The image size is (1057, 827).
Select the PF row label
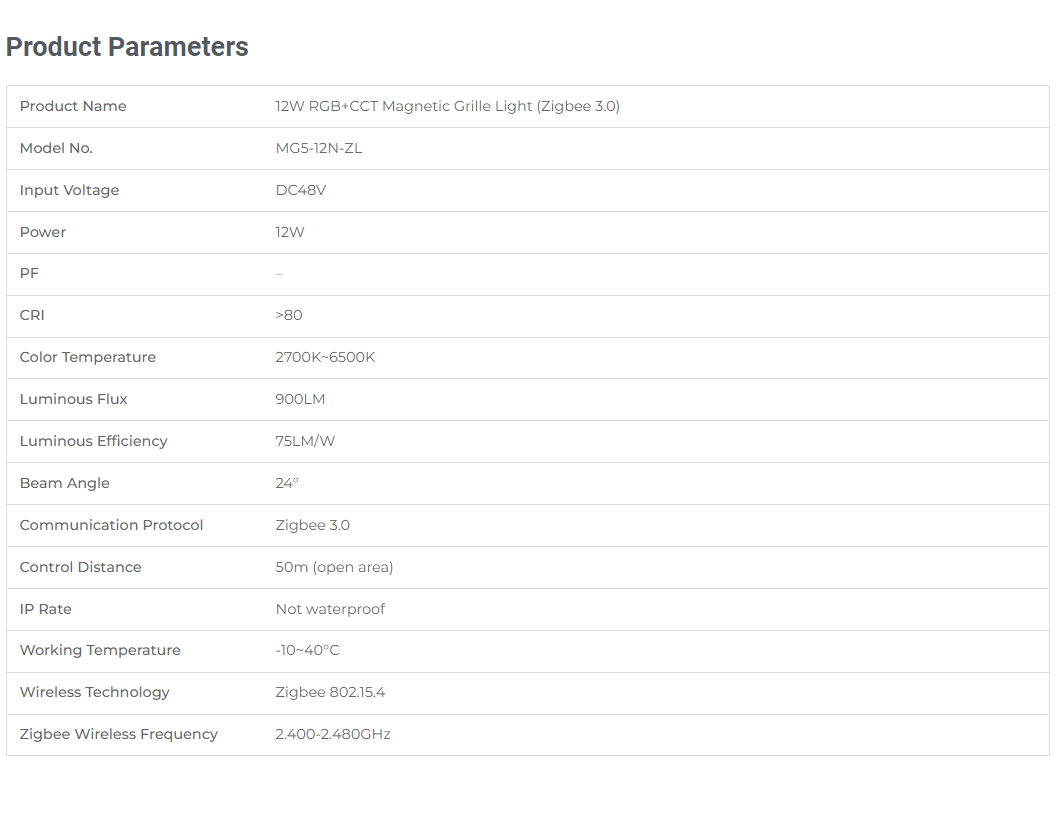pos(29,274)
